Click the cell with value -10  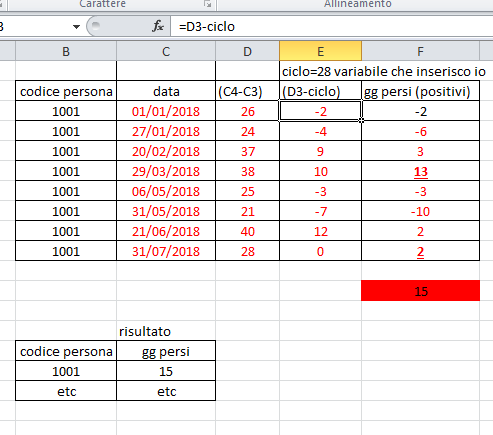pos(420,211)
